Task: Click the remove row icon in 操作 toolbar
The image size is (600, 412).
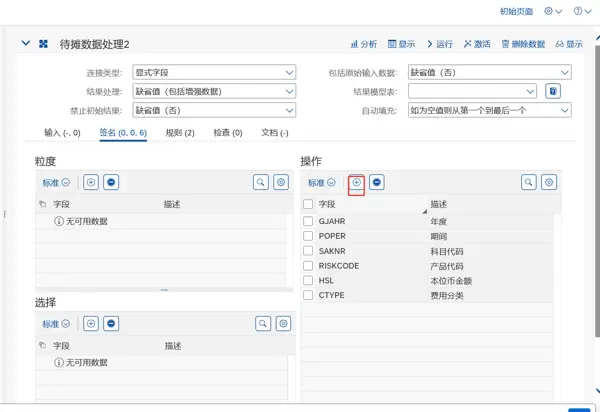Action: tap(377, 183)
